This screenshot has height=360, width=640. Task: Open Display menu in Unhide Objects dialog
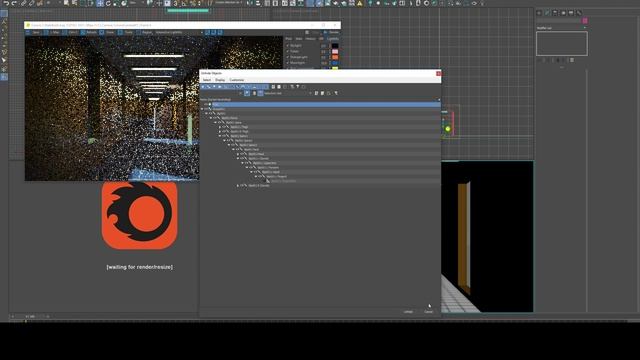pos(220,80)
